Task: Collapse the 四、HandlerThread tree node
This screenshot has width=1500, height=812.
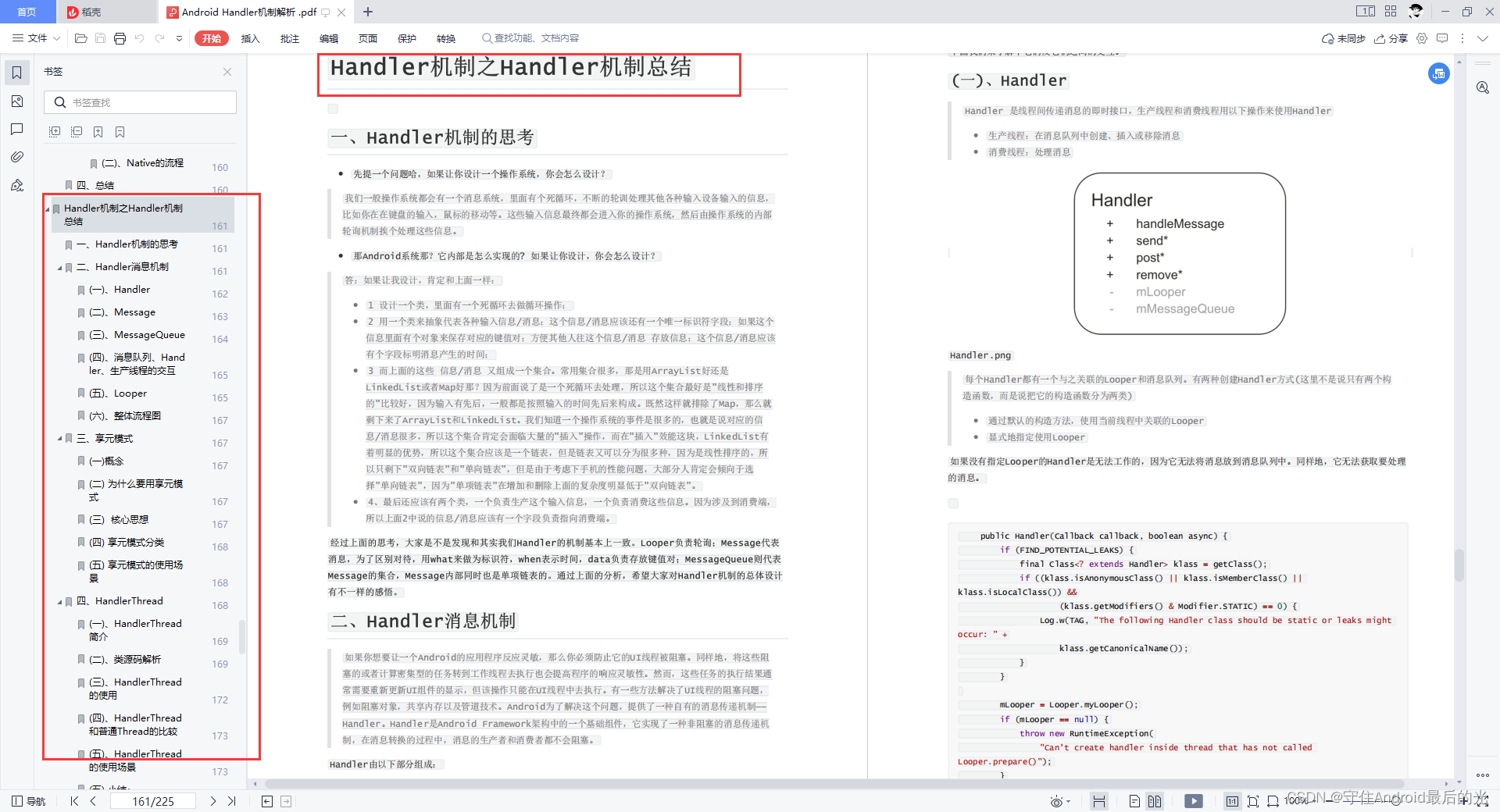Action: click(x=59, y=602)
